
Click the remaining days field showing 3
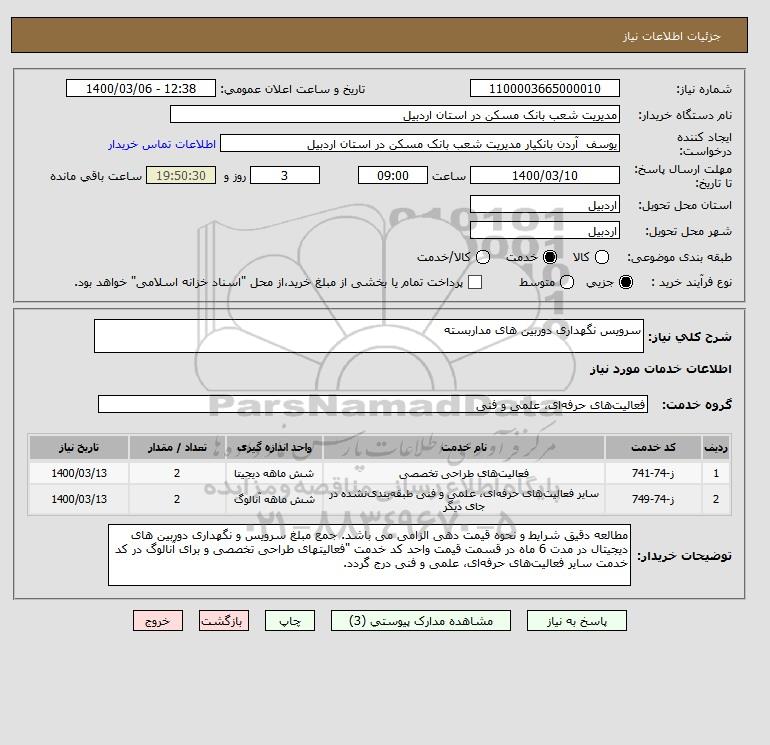click(285, 175)
